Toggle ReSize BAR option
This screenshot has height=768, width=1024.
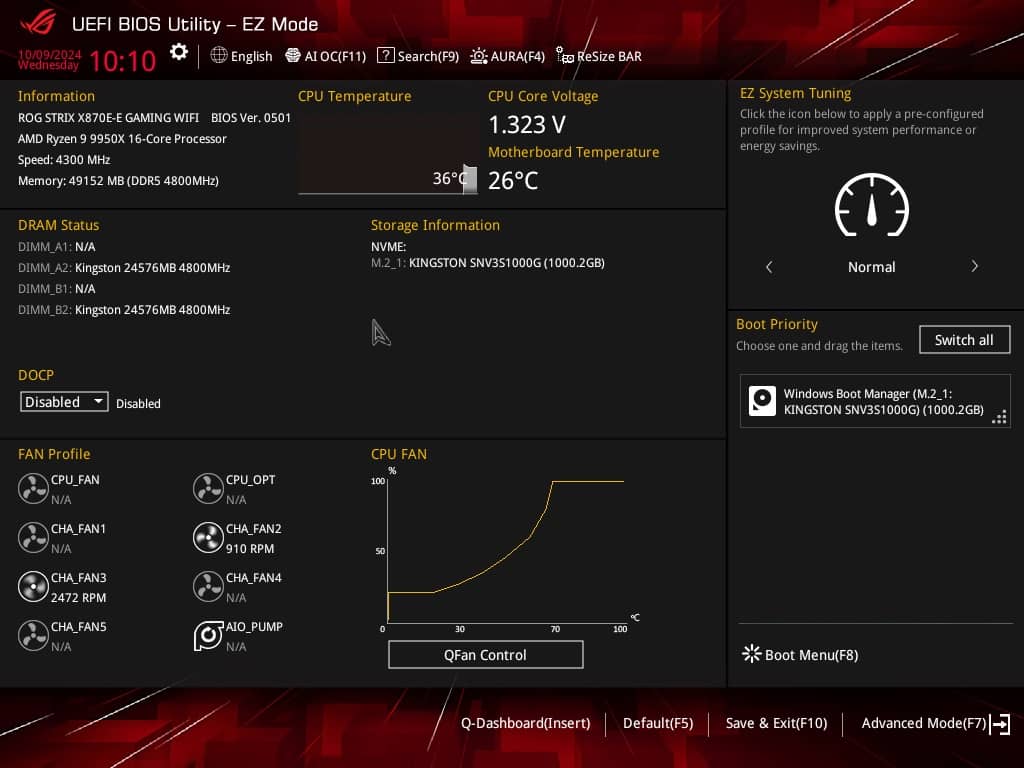pos(599,56)
